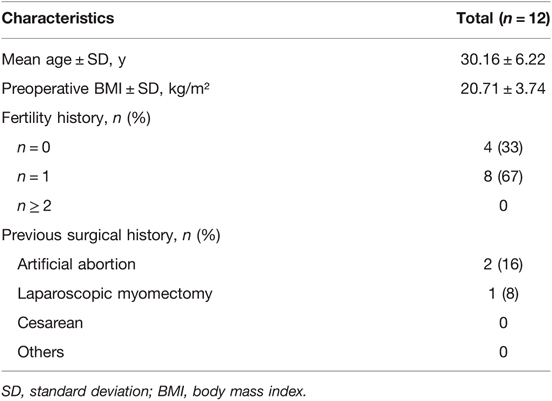Select the value 20.71 ± 3.74
This screenshot has height=401, width=552.
tap(503, 88)
